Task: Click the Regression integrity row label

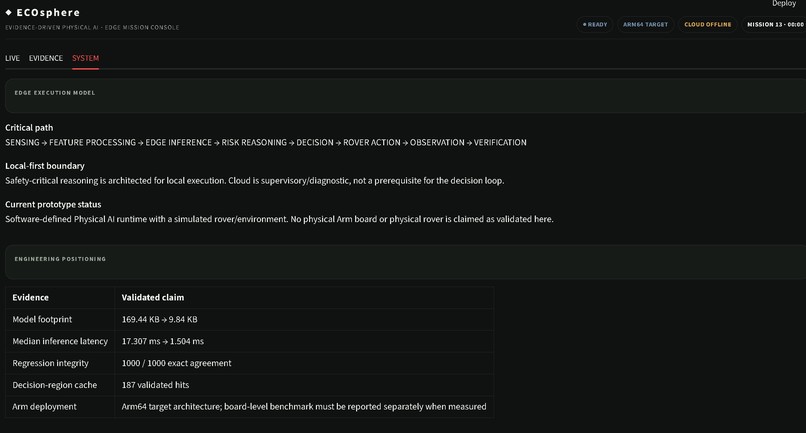Action: point(50,363)
